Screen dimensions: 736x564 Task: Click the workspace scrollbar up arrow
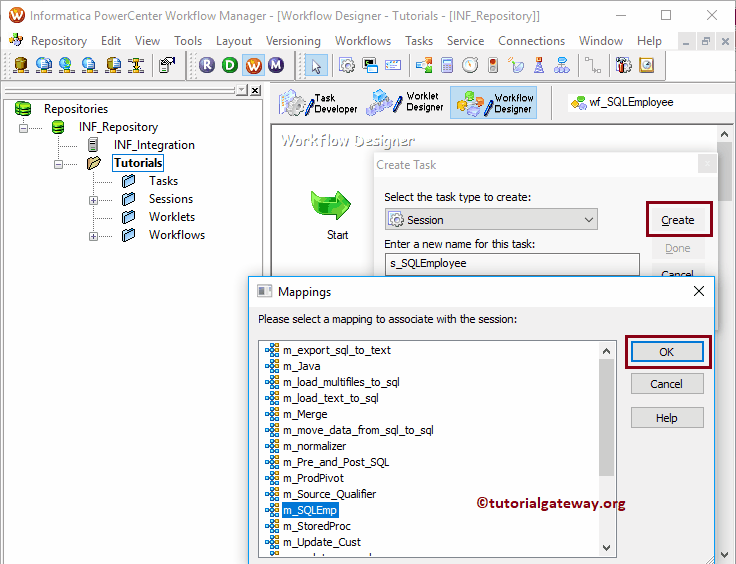click(x=724, y=134)
